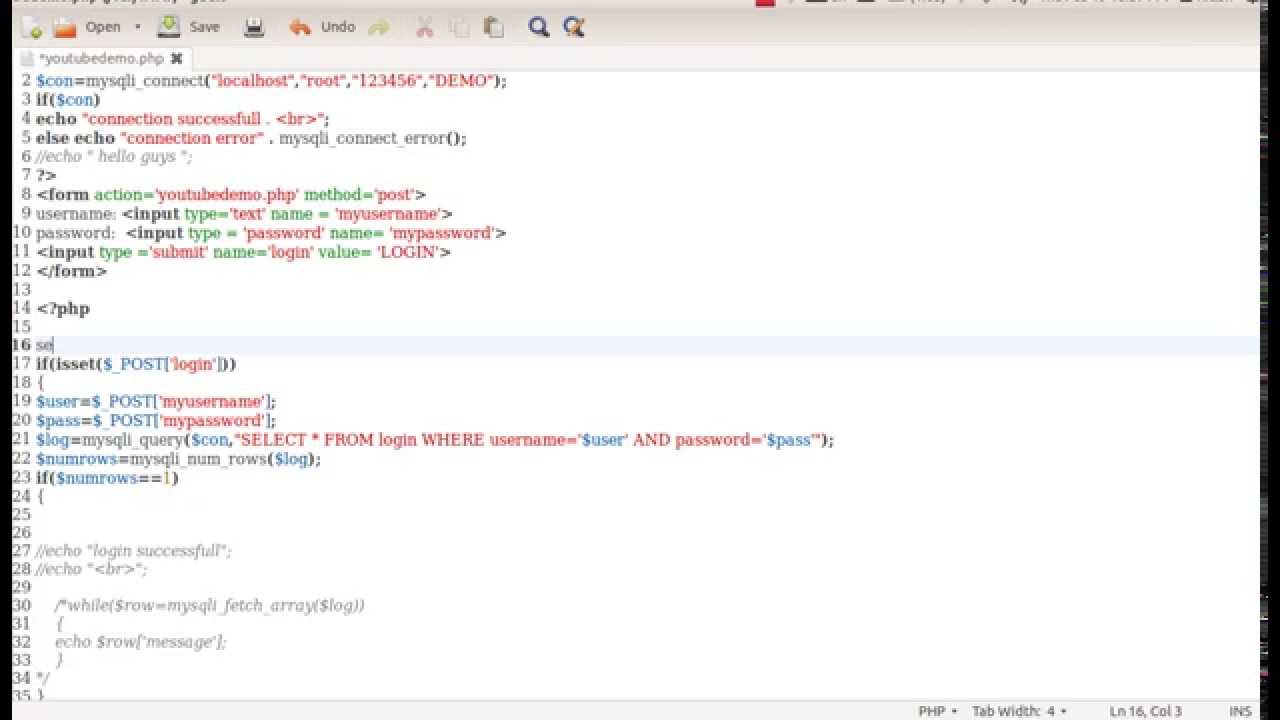
Task: Click the if(isset($_POST['login'])) line
Action: click(136, 365)
